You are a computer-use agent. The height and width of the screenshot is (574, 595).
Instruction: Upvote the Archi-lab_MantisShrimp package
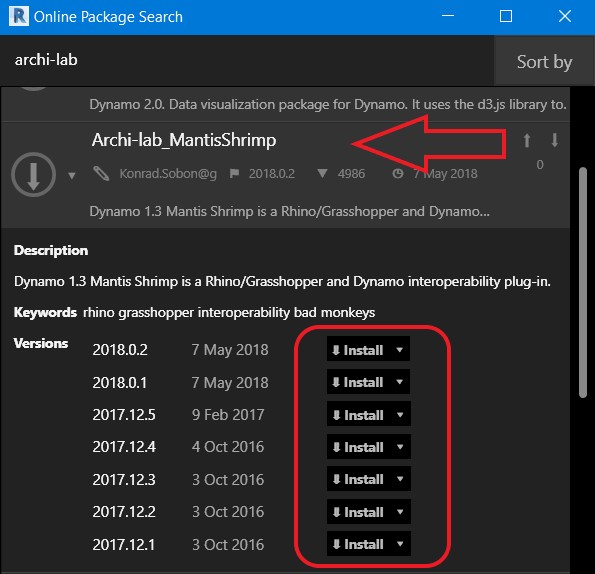pos(527,140)
